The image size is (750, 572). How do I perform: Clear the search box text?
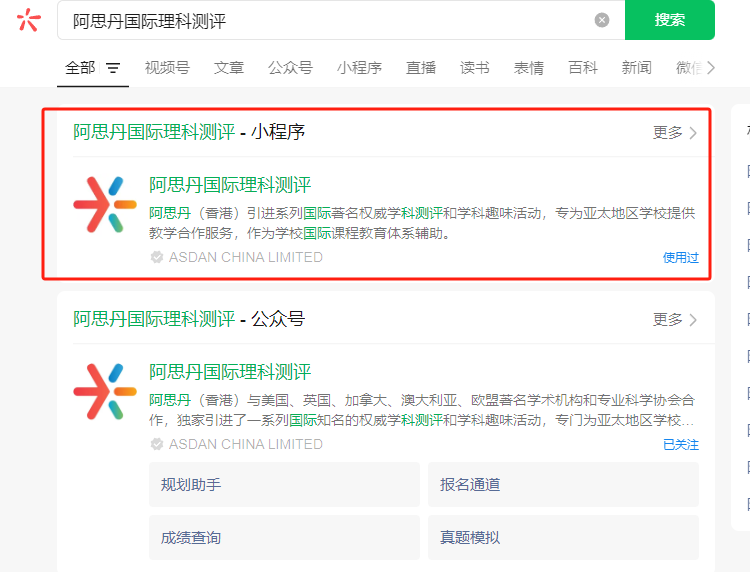pyautogui.click(x=602, y=20)
